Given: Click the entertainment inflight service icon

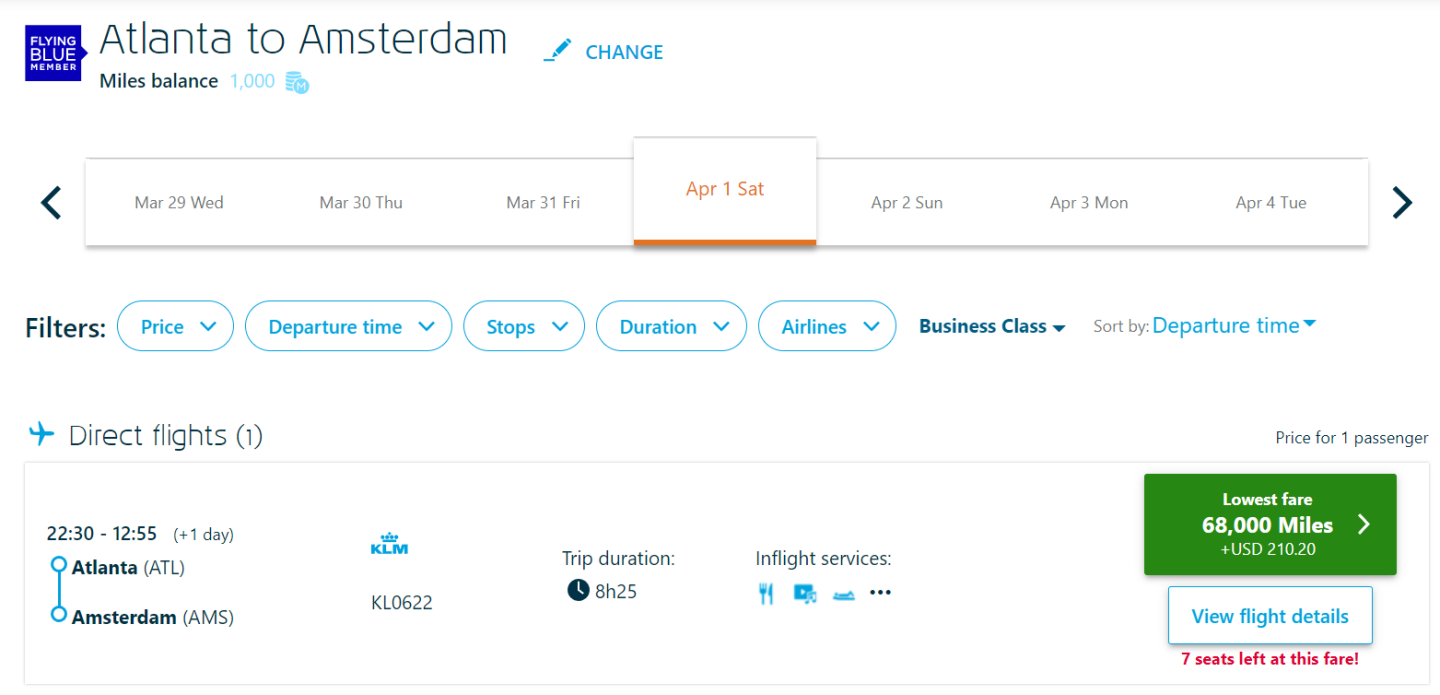Looking at the screenshot, I should point(805,594).
